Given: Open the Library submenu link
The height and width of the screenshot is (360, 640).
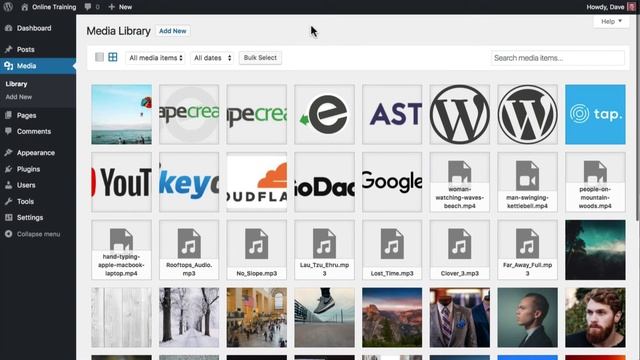Looking at the screenshot, I should tap(16, 84).
